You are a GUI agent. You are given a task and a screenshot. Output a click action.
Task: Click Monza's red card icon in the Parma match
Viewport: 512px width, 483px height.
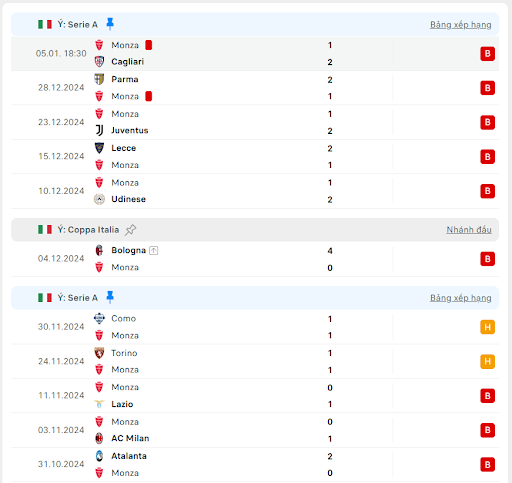(149, 96)
